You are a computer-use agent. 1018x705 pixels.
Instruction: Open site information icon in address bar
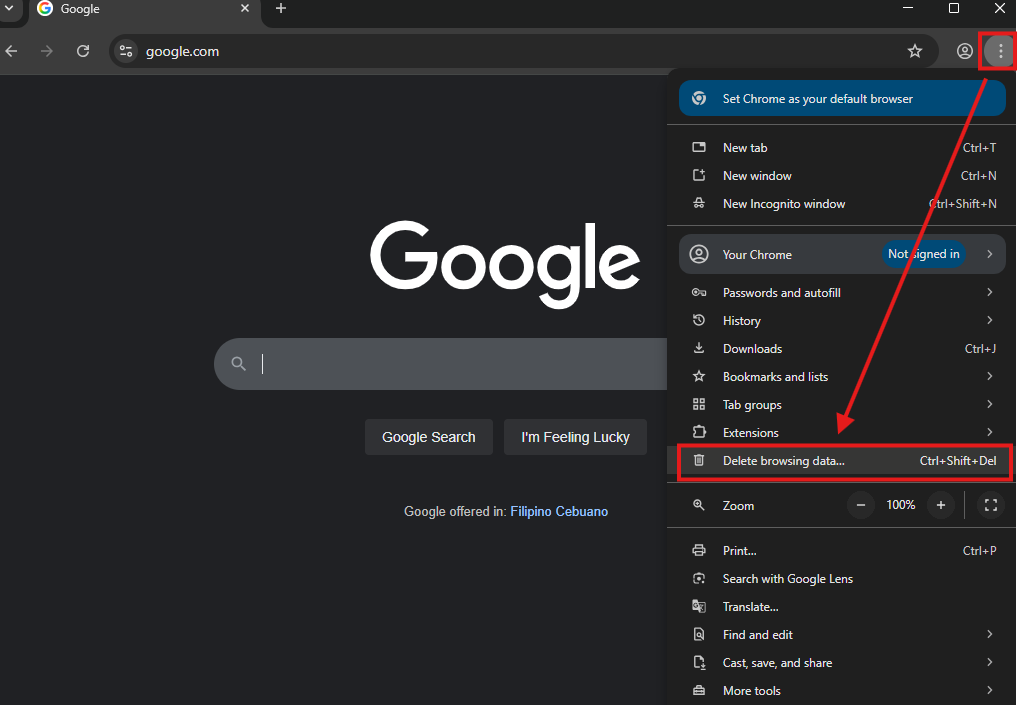[125, 51]
